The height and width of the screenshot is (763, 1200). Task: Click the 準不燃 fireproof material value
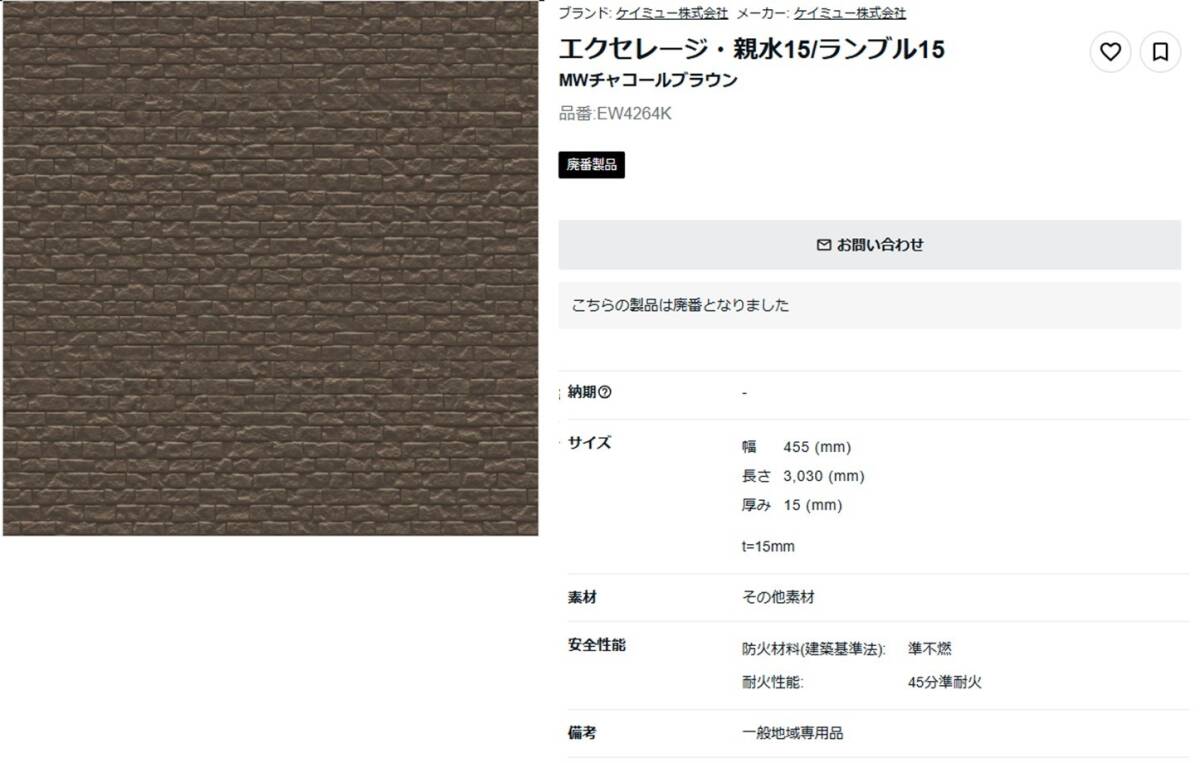click(x=930, y=649)
